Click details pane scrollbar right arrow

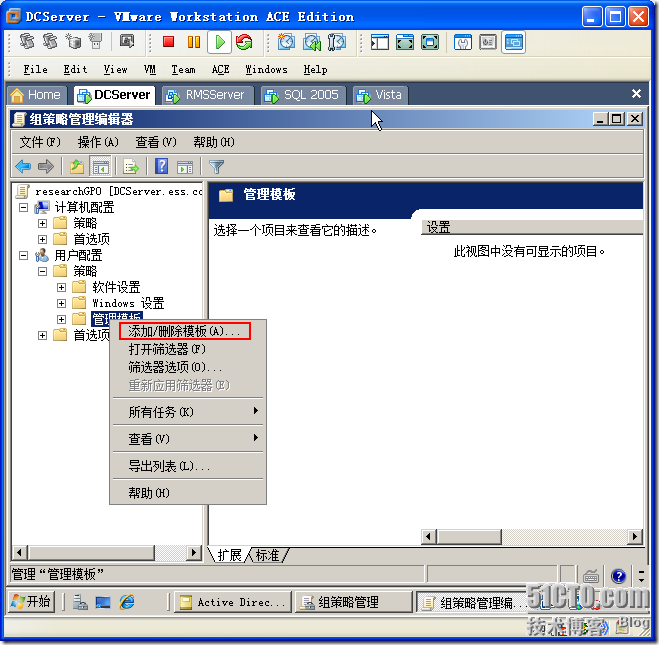[635, 537]
